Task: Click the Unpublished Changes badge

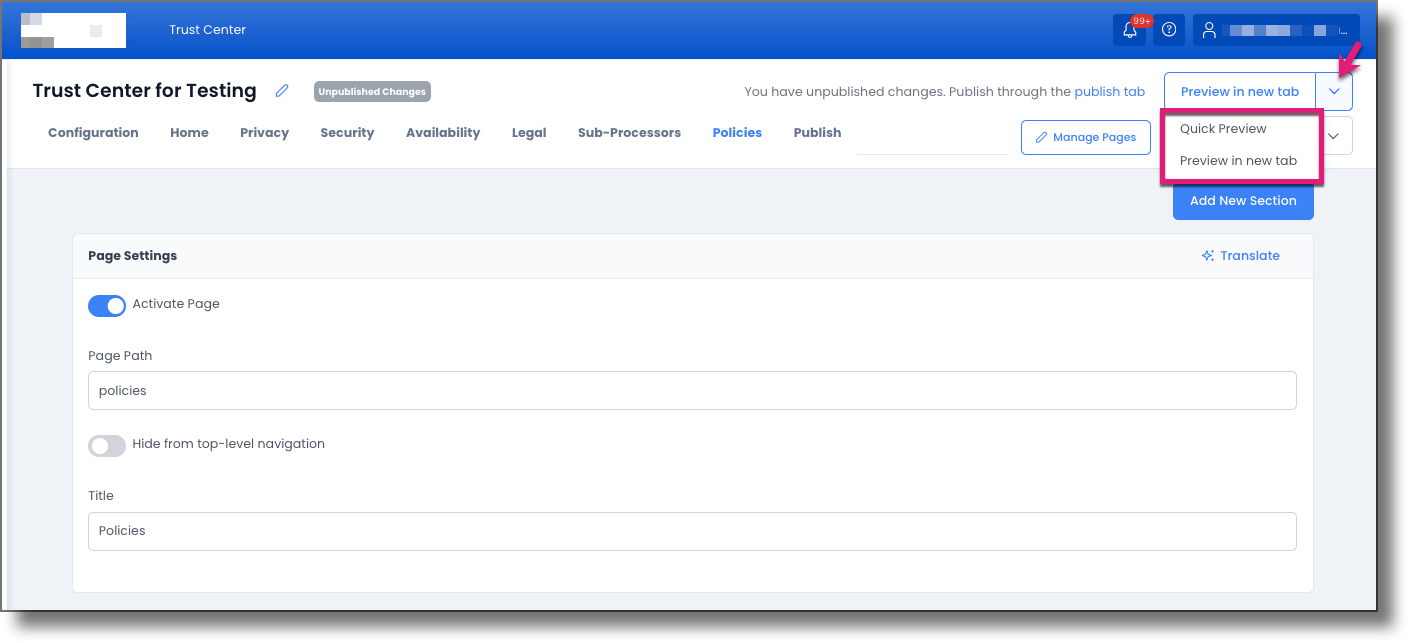Action: coord(371,91)
